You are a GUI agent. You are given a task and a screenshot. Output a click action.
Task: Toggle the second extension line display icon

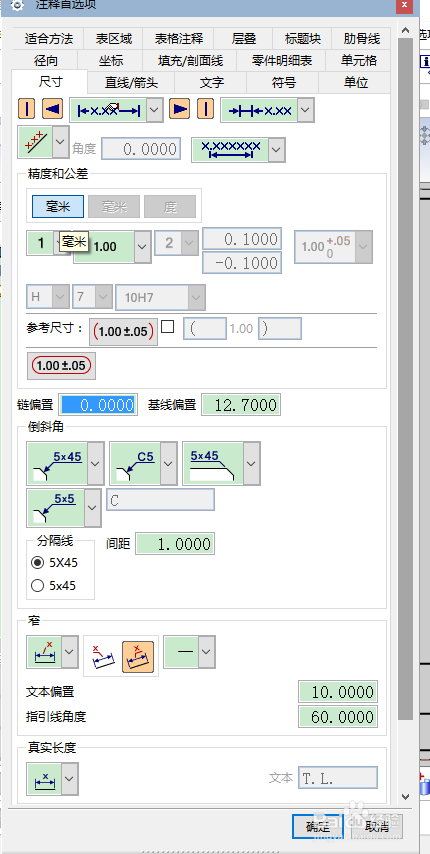tap(205, 109)
